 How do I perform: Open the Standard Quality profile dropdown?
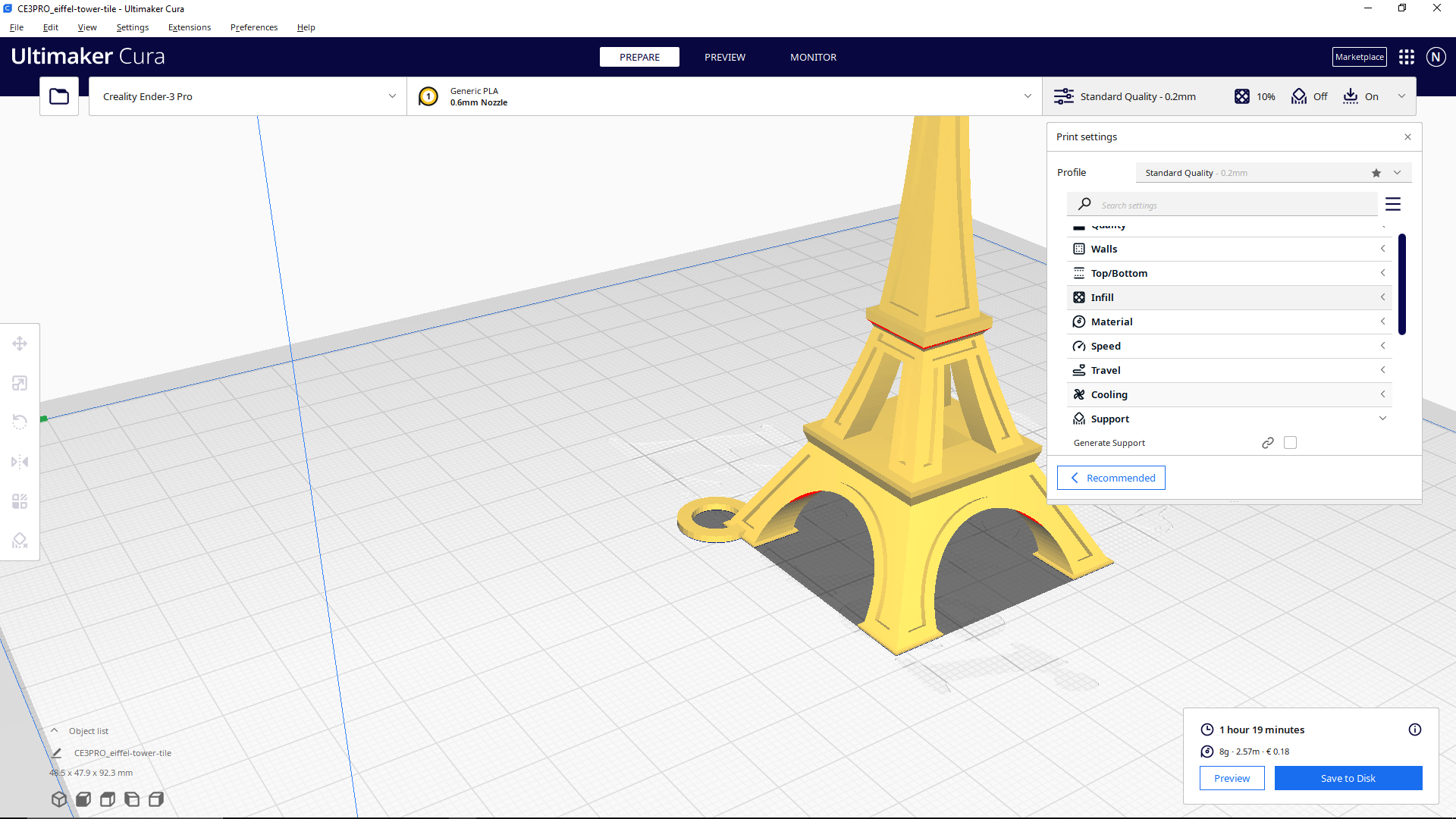pyautogui.click(x=1273, y=173)
